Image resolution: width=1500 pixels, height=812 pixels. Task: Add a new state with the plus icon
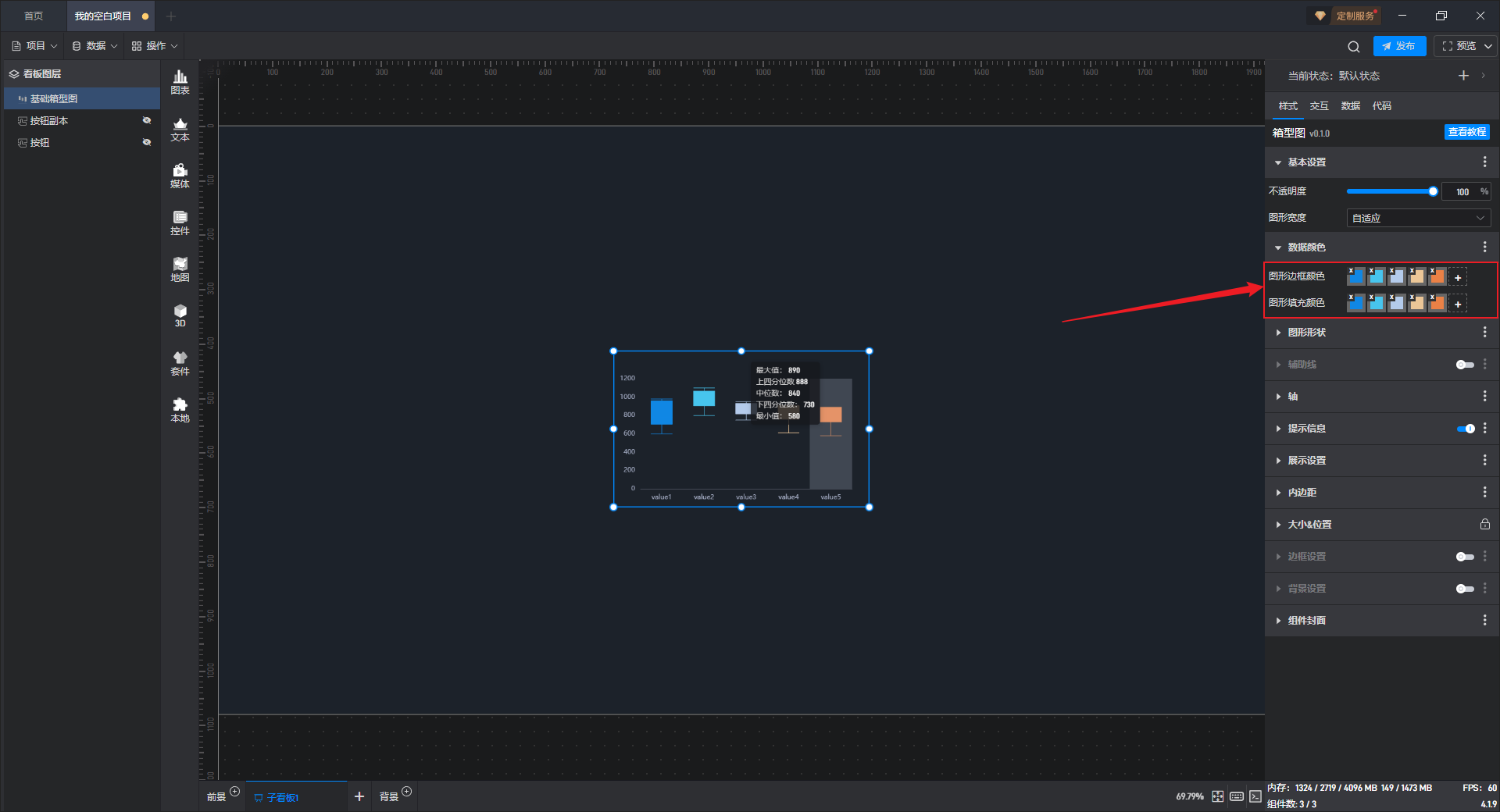click(x=1463, y=76)
